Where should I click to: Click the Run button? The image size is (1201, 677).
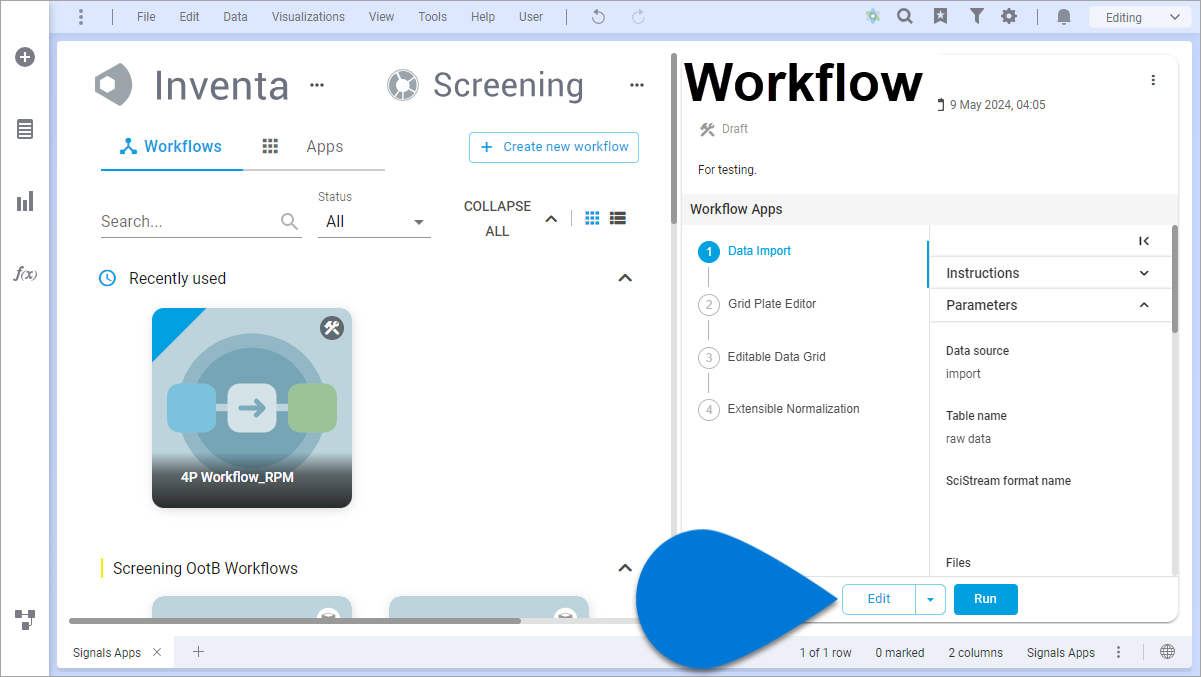point(985,599)
